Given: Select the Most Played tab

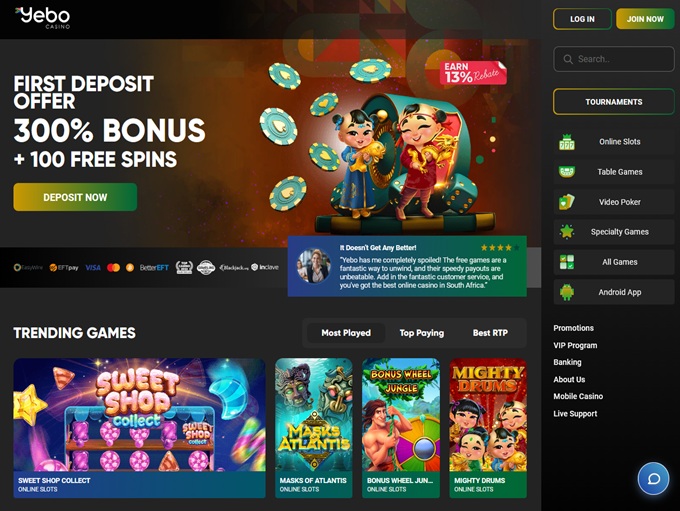Looking at the screenshot, I should (x=346, y=333).
